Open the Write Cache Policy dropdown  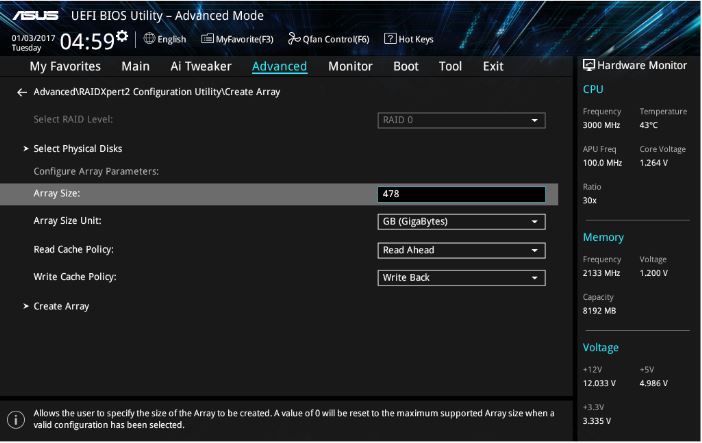pos(462,278)
